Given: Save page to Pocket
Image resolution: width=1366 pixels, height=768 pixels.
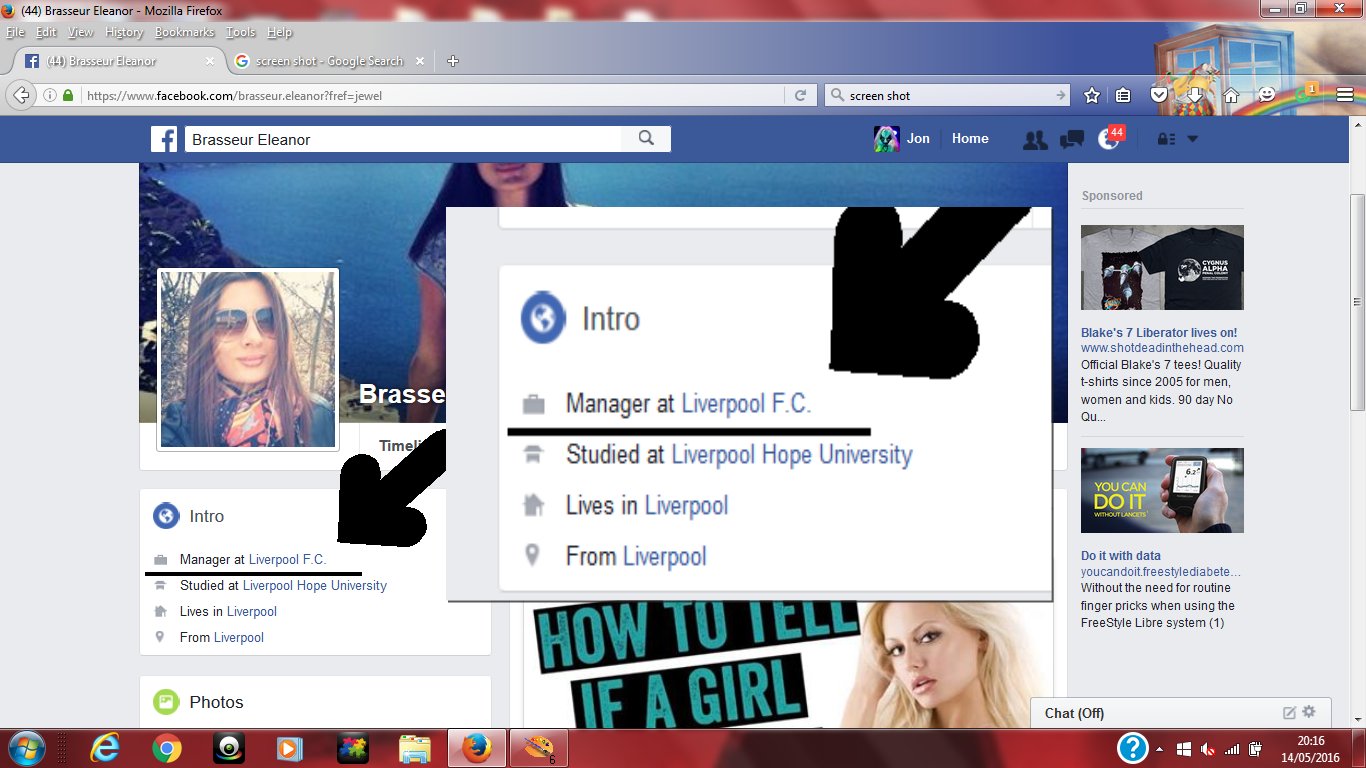Looking at the screenshot, I should 1158,95.
